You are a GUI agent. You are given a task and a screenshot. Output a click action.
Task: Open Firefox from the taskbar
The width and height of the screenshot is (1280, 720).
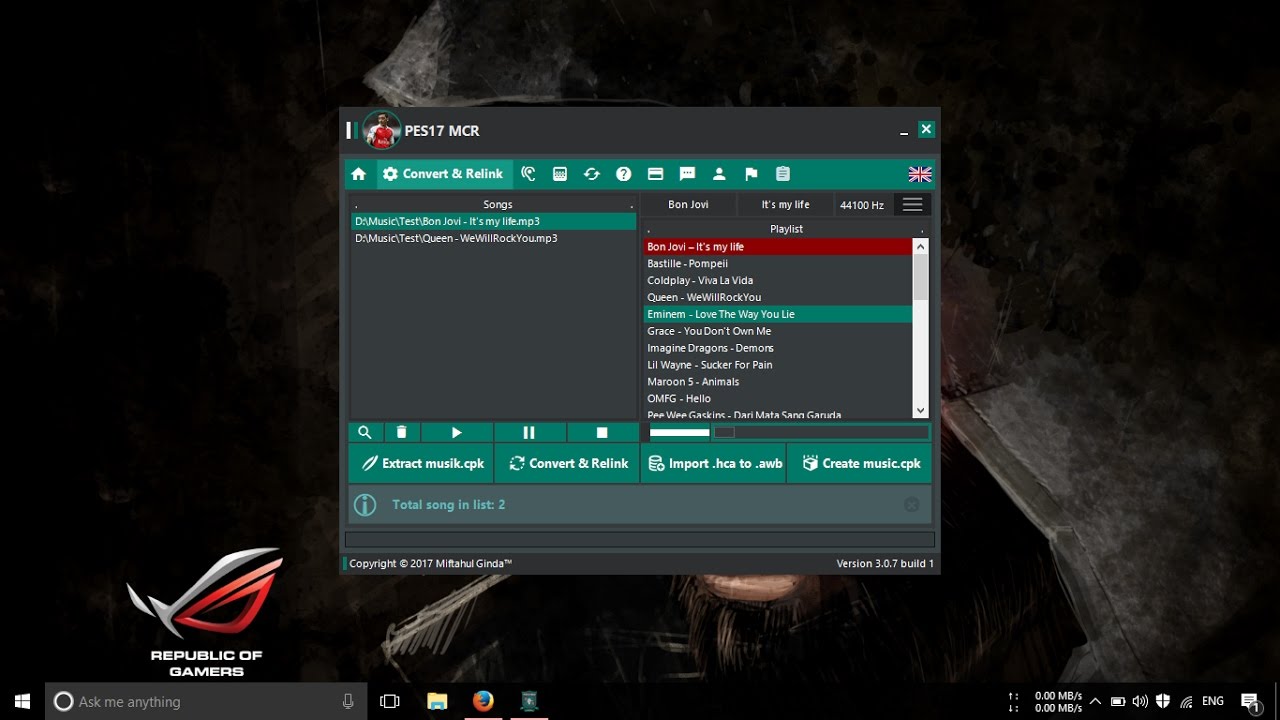point(483,702)
